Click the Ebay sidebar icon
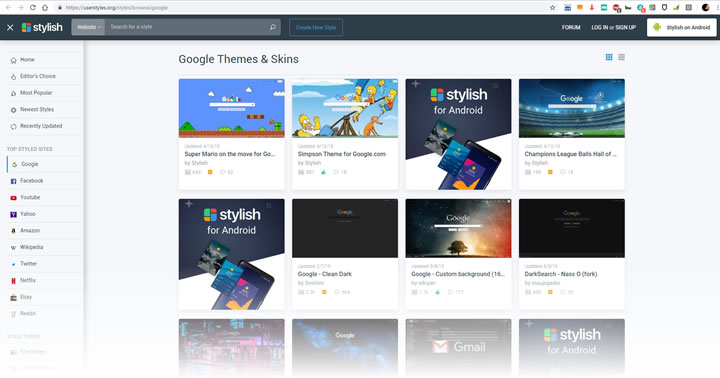 click(x=13, y=298)
